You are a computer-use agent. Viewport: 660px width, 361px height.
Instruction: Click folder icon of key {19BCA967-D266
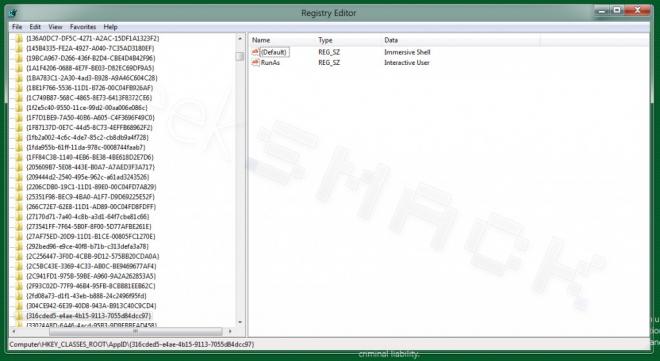(19, 58)
